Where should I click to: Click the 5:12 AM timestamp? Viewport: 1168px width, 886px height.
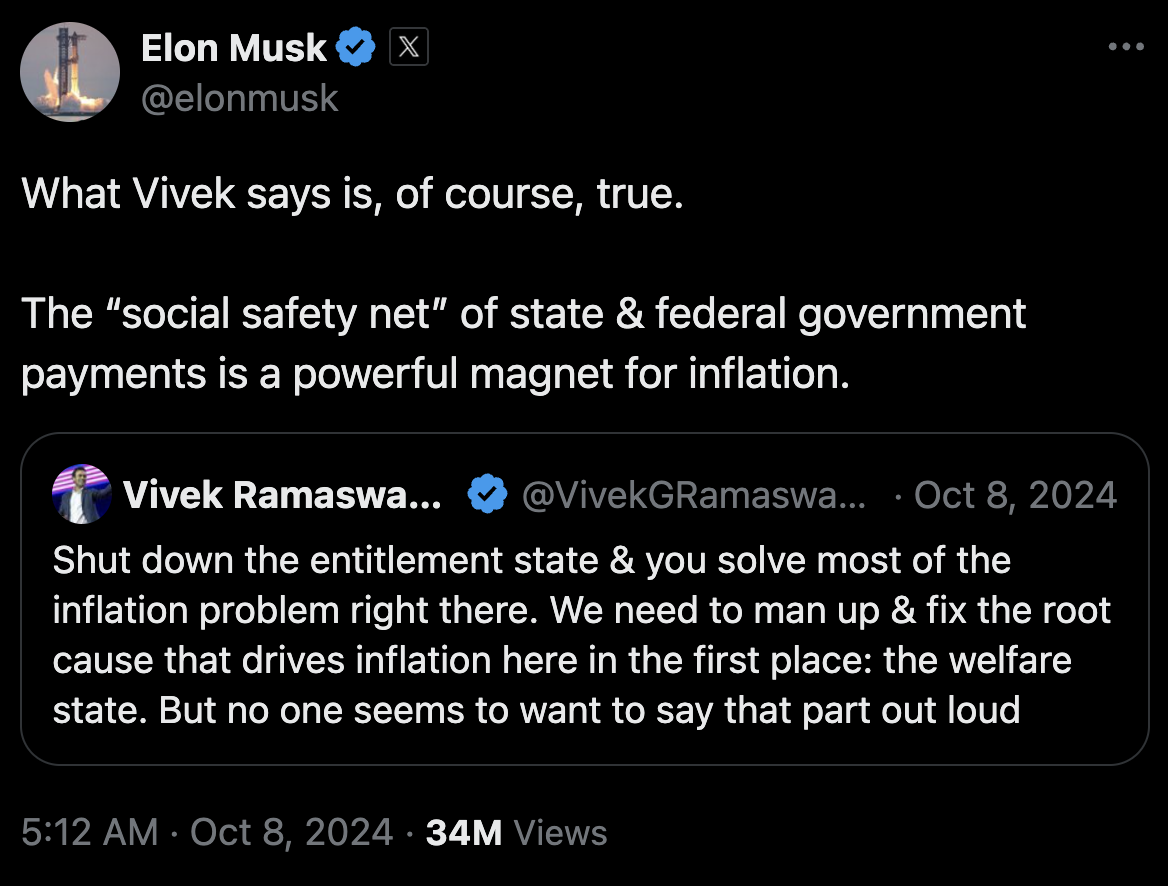pos(90,832)
